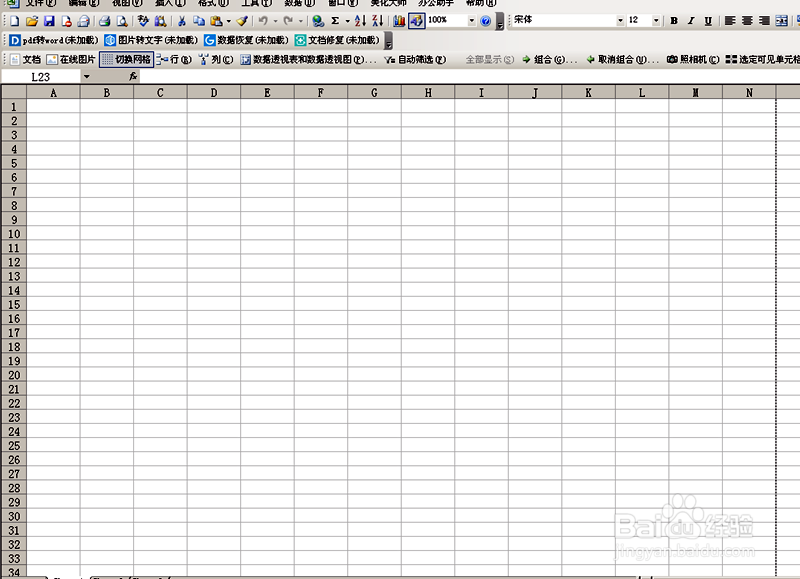Open the 美化大师 menu
800x579 pixels.
tap(388, 3)
